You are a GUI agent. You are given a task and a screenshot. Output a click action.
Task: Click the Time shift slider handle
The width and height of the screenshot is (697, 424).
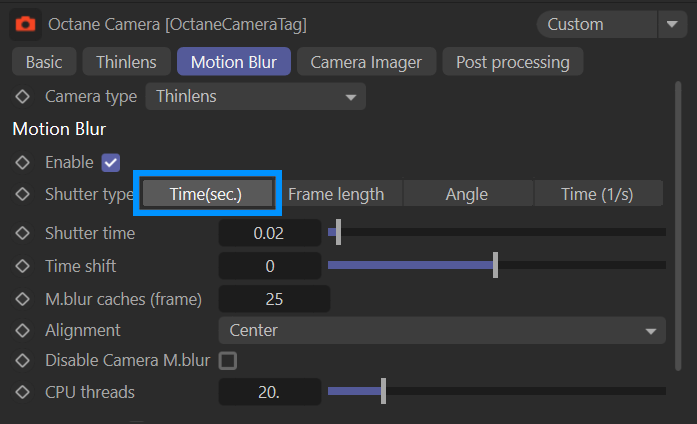pos(495,265)
